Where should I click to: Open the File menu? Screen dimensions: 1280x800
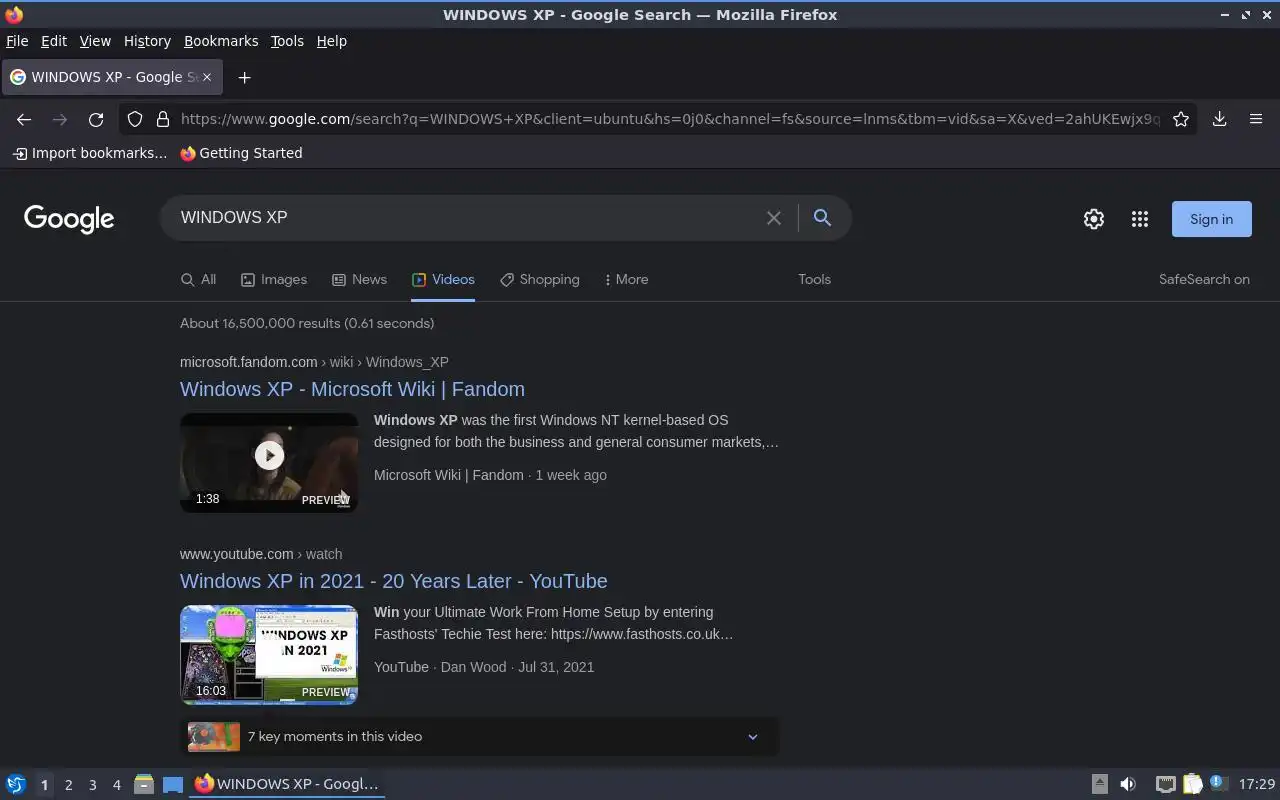[x=17, y=41]
